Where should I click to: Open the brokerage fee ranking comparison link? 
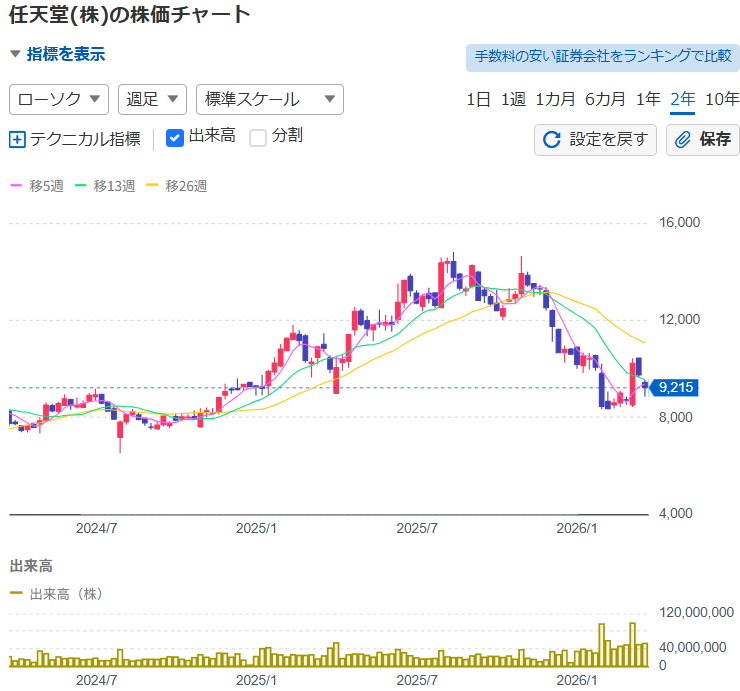click(x=602, y=57)
